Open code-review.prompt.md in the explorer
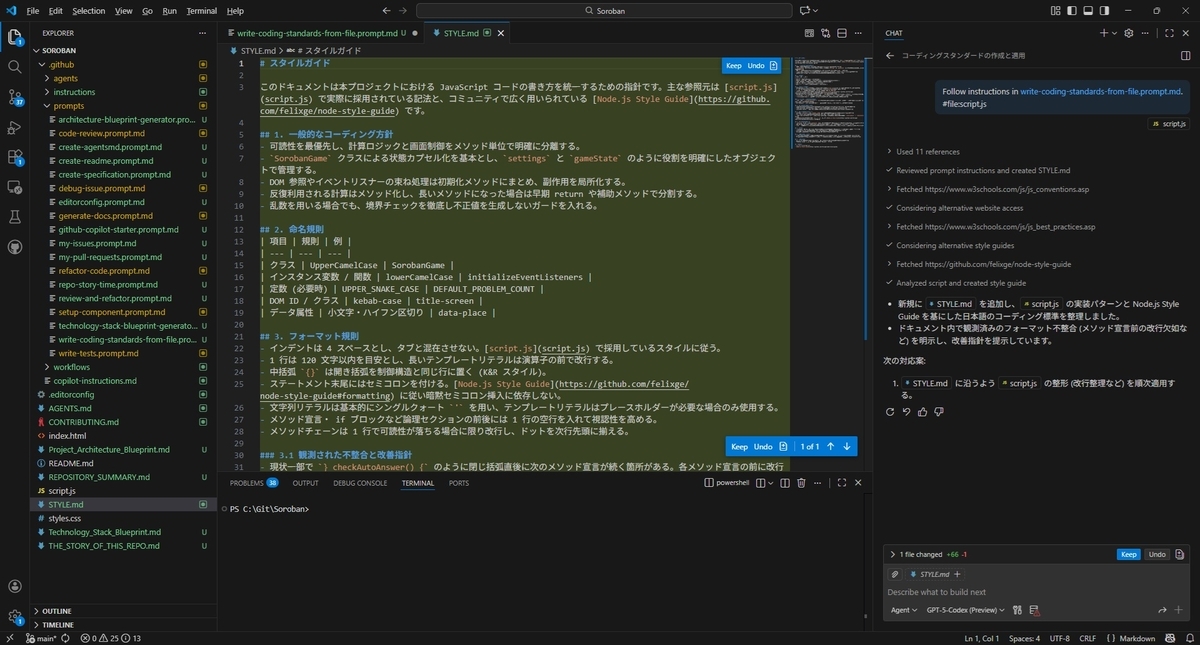This screenshot has width=1200, height=645. click(101, 133)
